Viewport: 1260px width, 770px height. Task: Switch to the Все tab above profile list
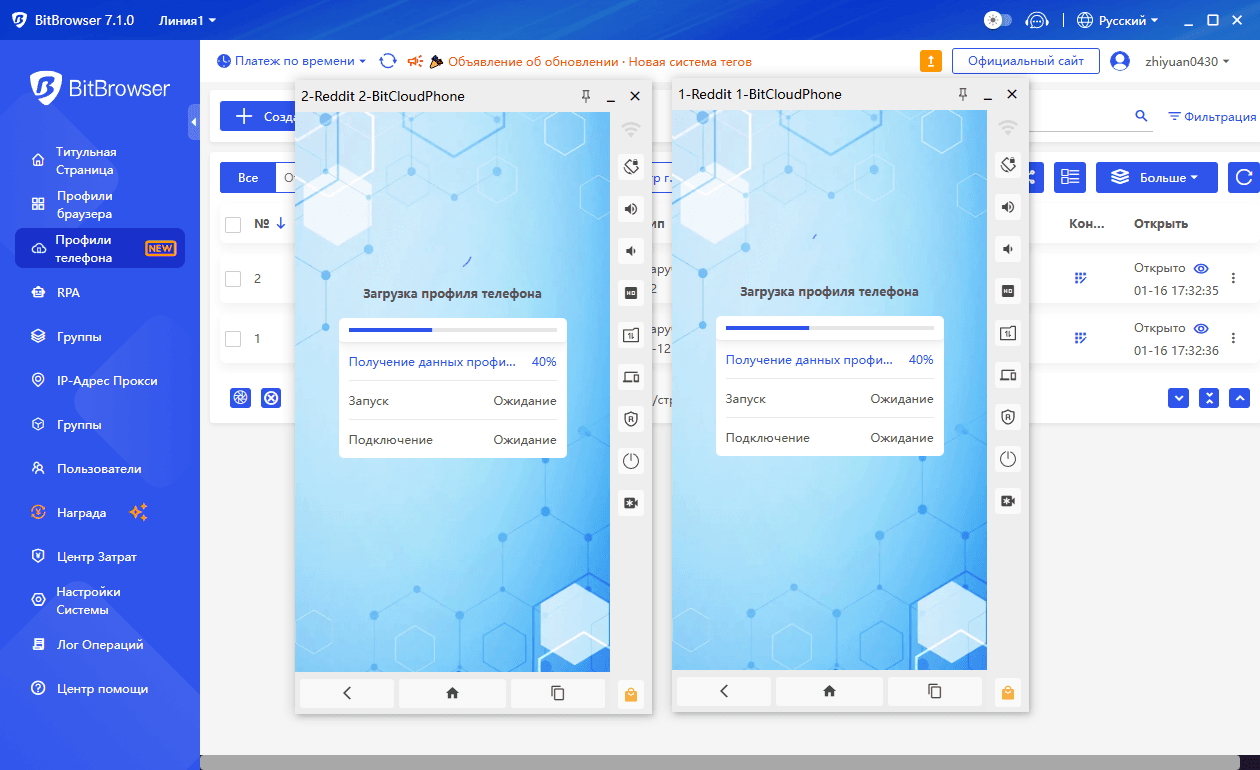246,177
